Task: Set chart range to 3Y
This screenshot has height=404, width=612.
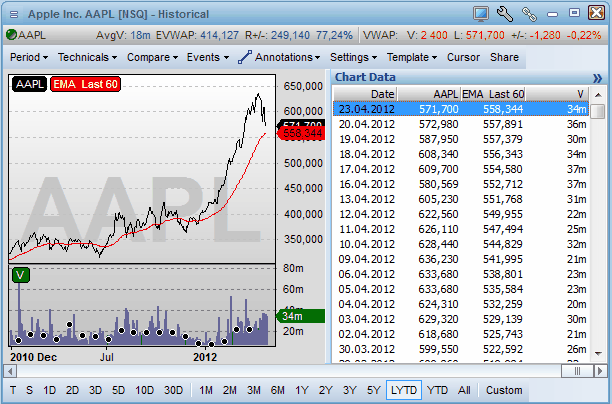Action: [x=350, y=390]
